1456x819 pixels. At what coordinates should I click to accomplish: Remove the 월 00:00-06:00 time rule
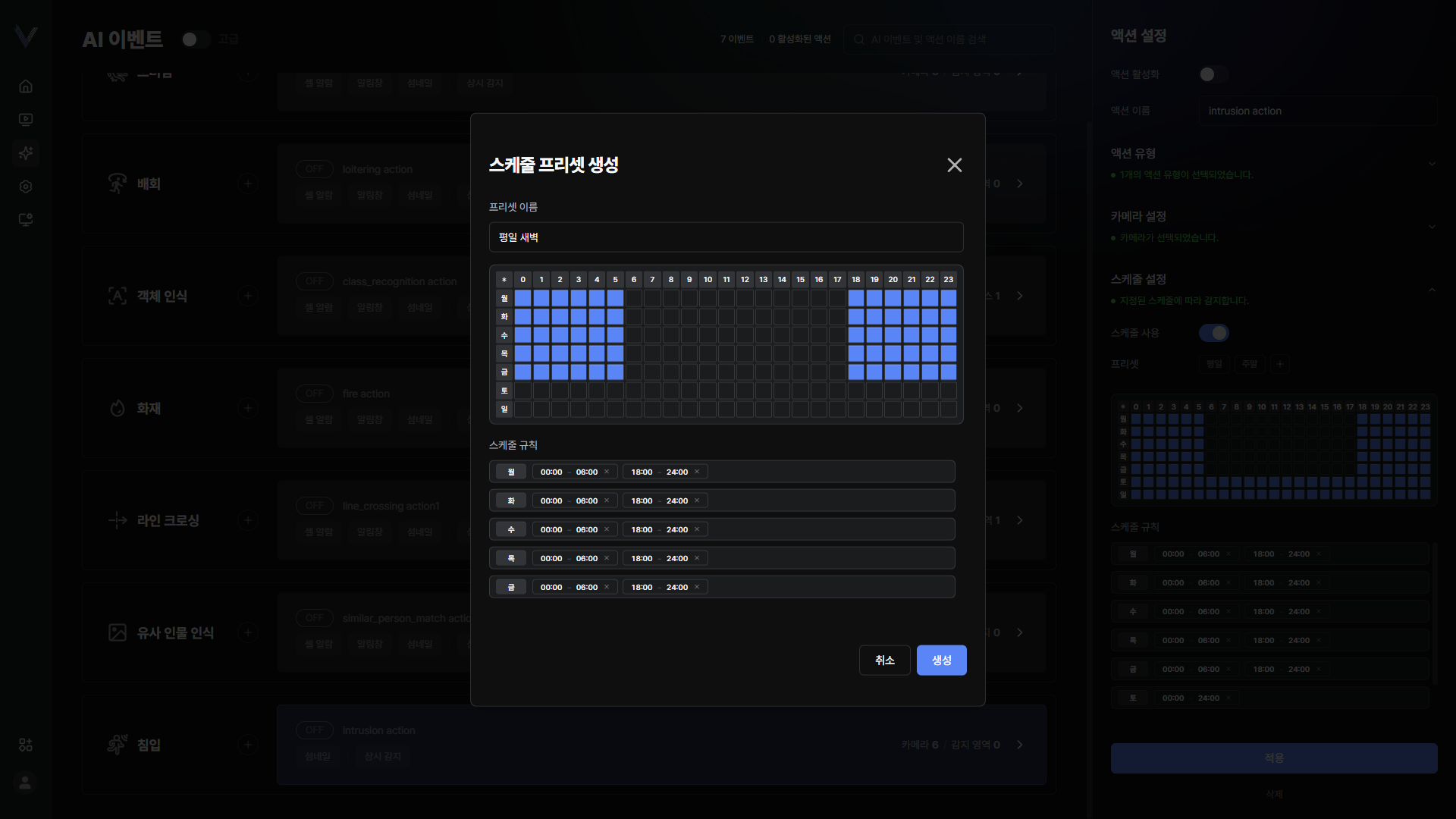[x=607, y=472]
